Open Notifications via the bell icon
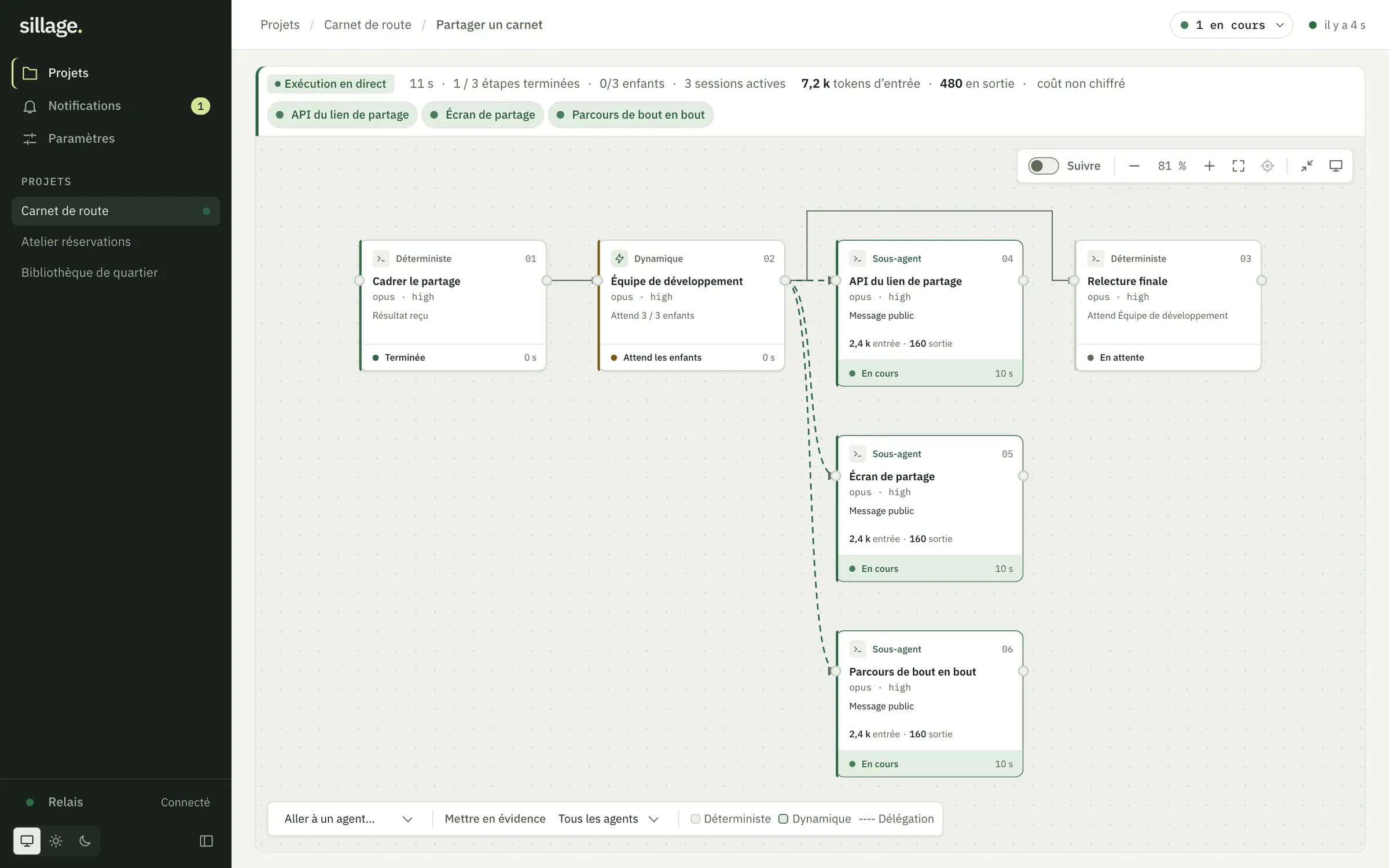Screen dimensions: 1389x868 [30, 106]
